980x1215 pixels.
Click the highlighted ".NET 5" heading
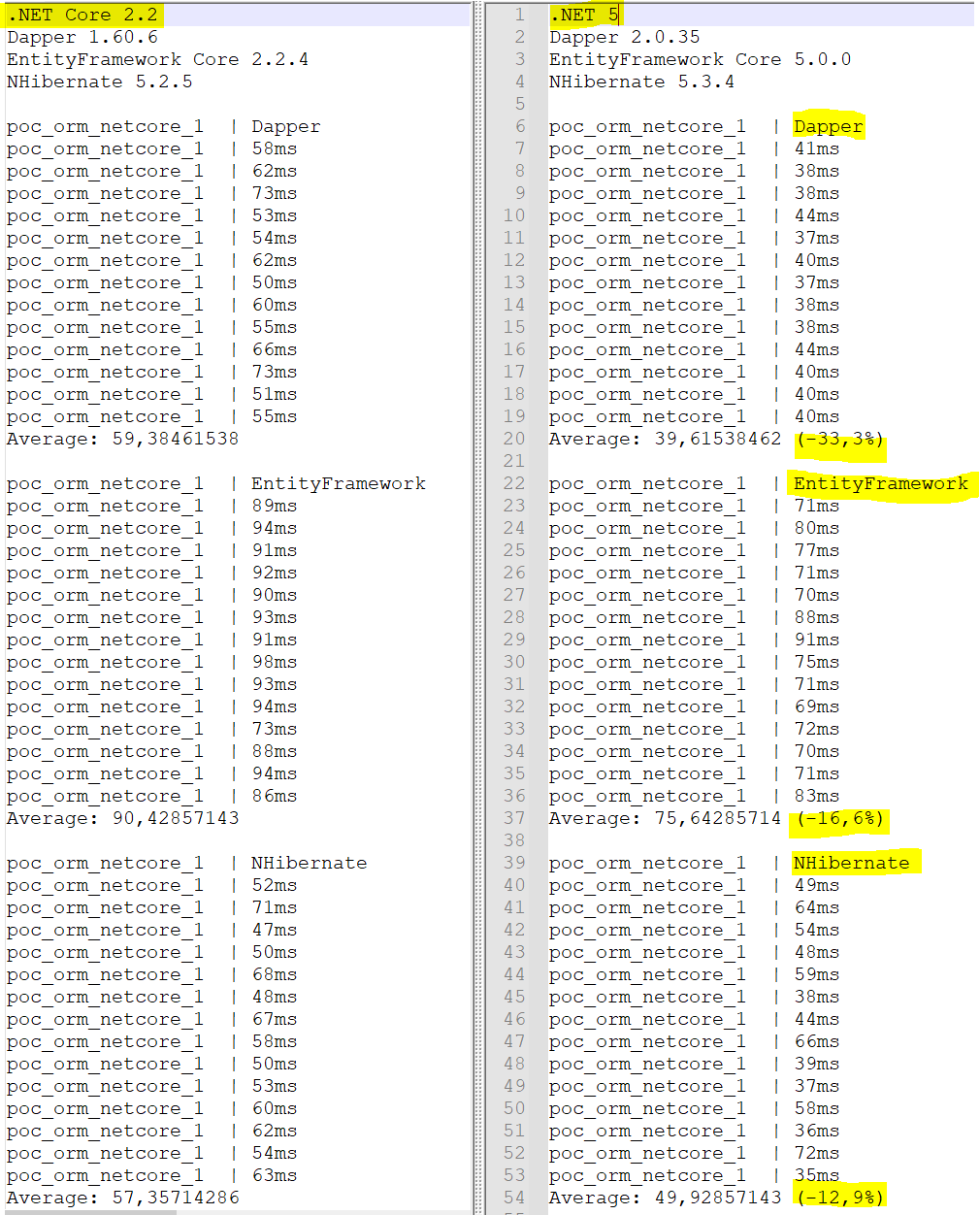[584, 15]
